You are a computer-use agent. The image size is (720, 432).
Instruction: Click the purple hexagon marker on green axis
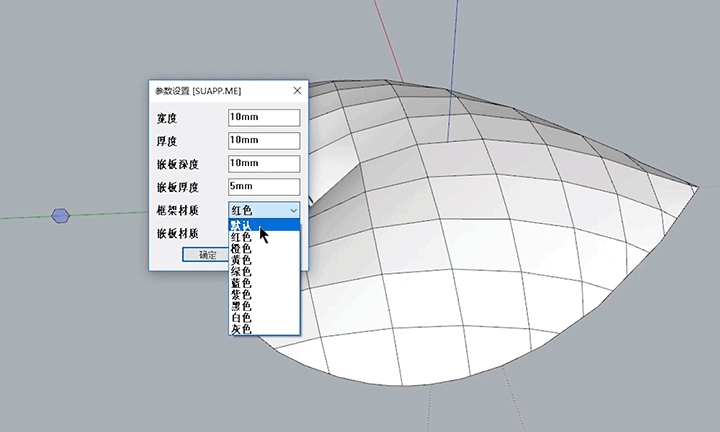[60, 216]
